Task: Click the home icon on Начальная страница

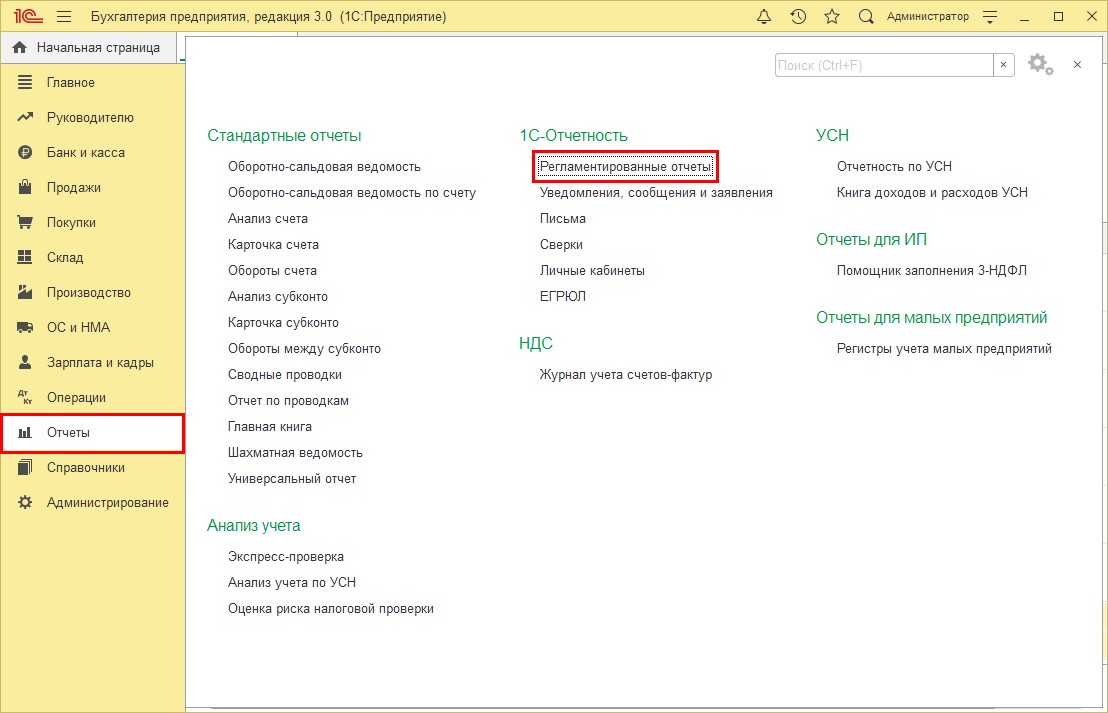Action: pos(20,47)
